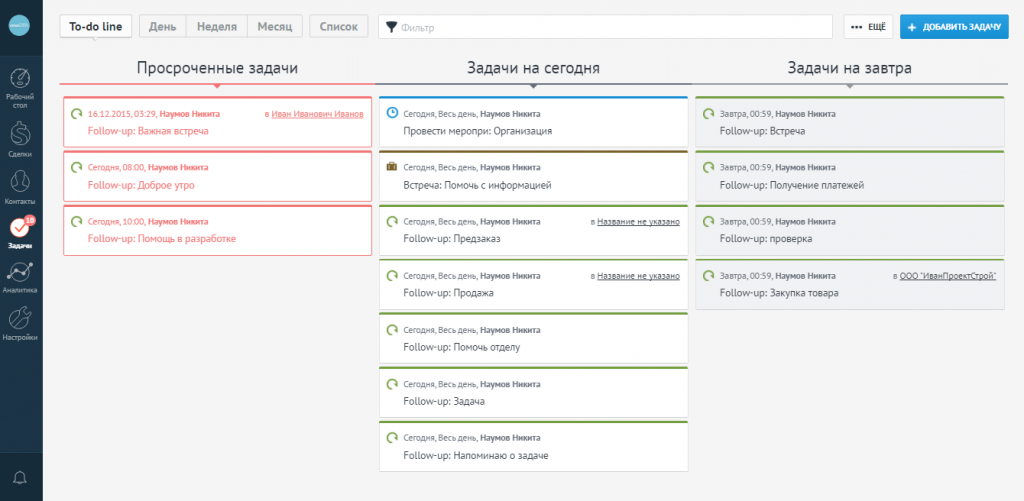The height and width of the screenshot is (501, 1024).
Task: Switch to Список list view
Action: pyautogui.click(x=338, y=27)
